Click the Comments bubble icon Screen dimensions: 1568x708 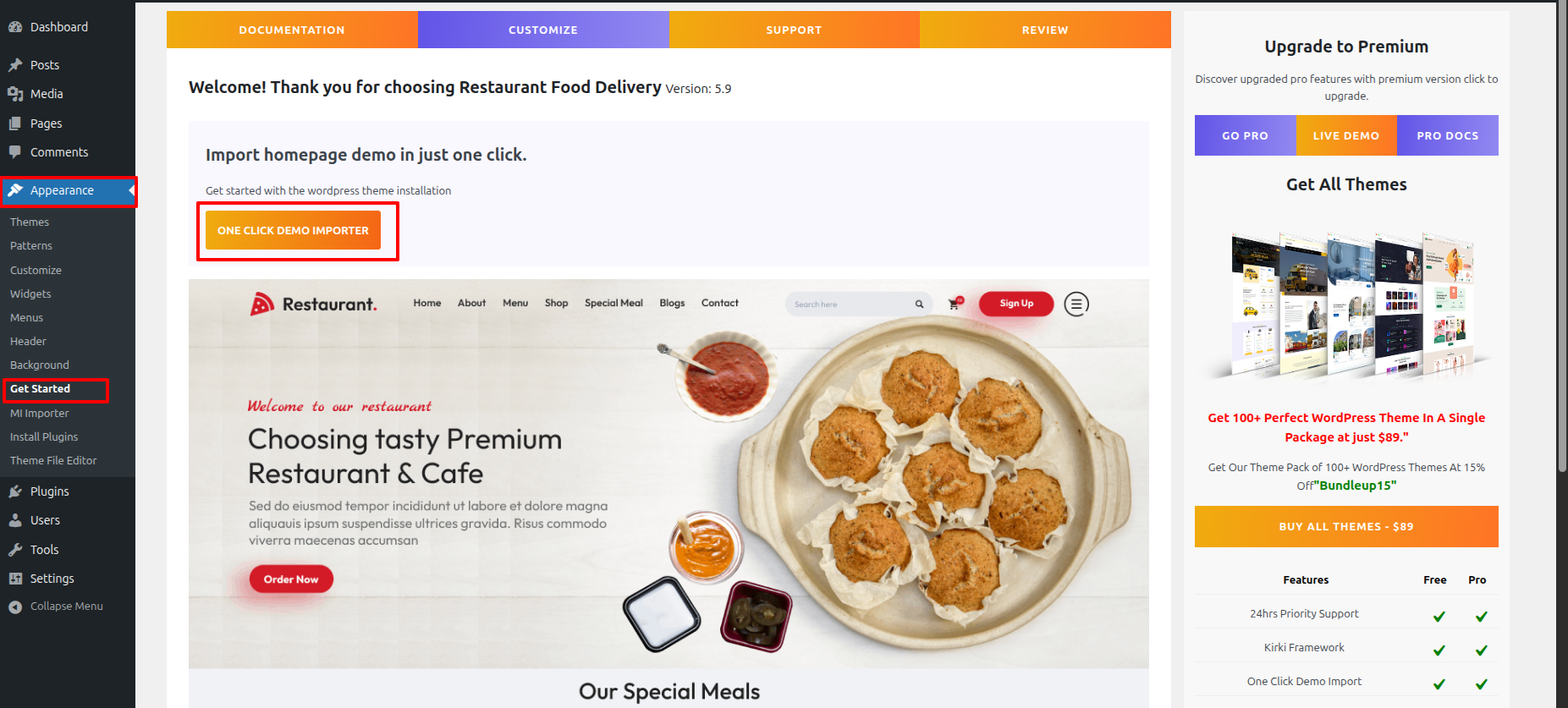[x=15, y=152]
